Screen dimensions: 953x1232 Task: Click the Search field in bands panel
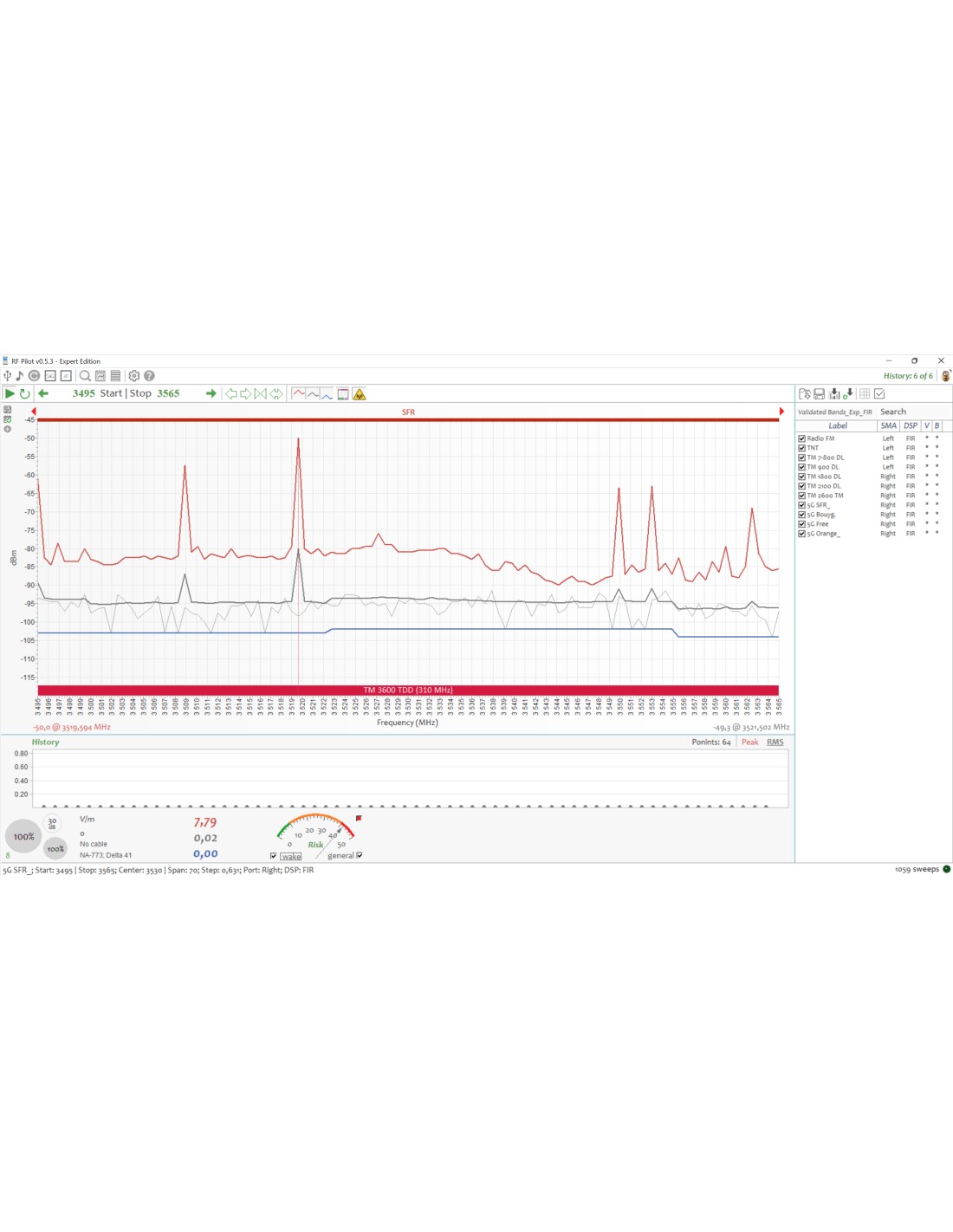(893, 412)
